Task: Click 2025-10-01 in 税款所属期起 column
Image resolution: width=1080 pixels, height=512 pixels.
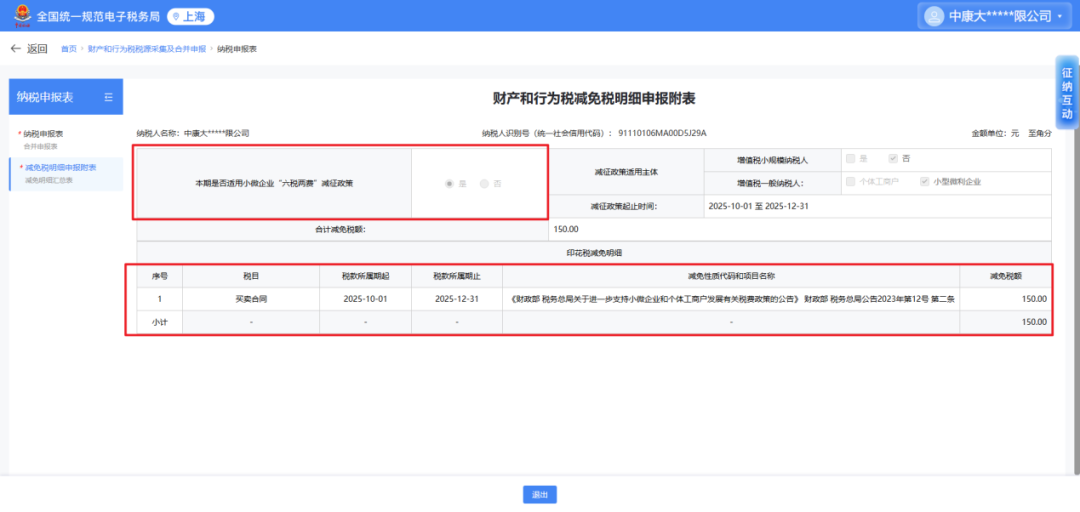Action: click(366, 299)
